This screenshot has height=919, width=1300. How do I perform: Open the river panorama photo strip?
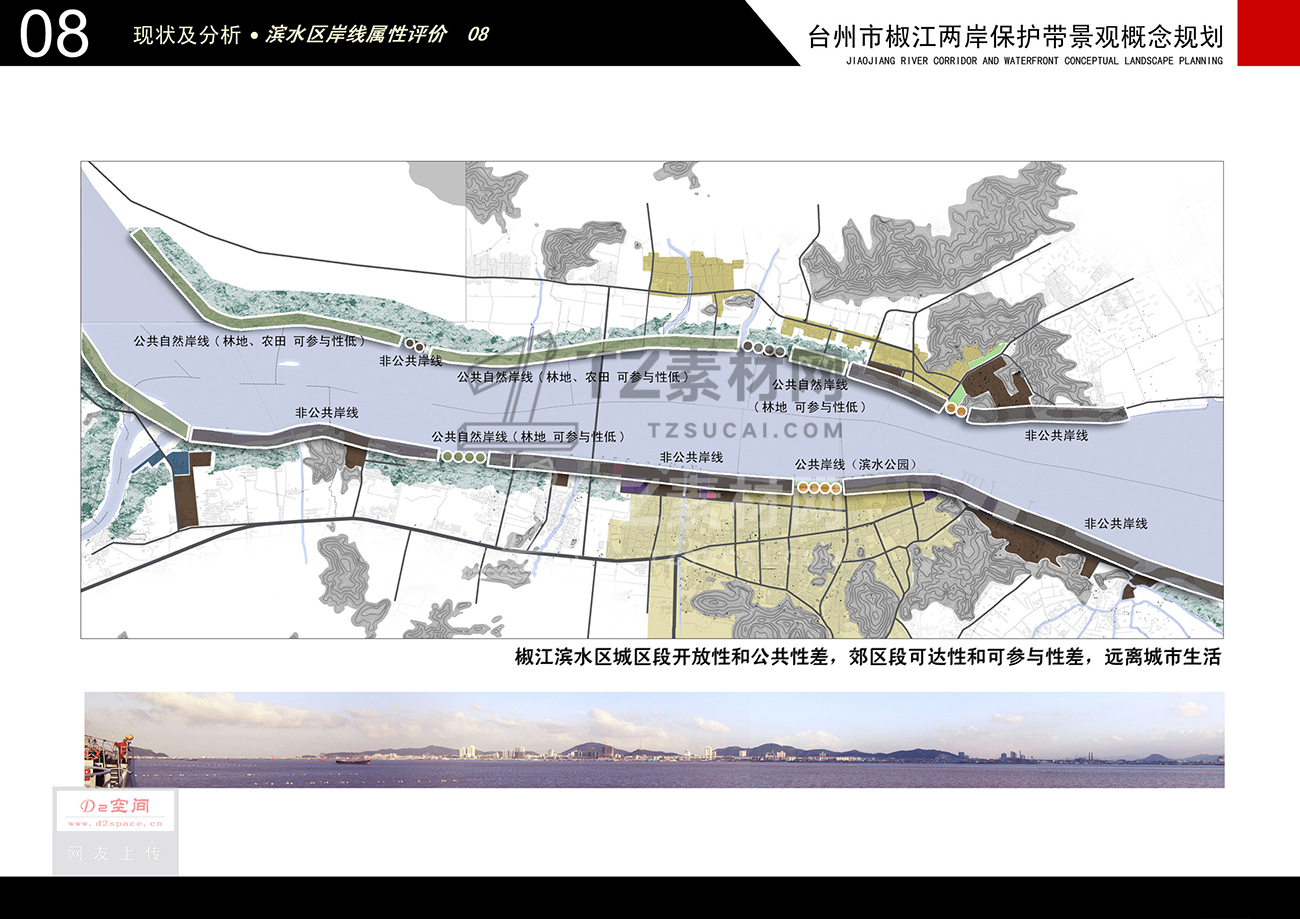coord(654,740)
